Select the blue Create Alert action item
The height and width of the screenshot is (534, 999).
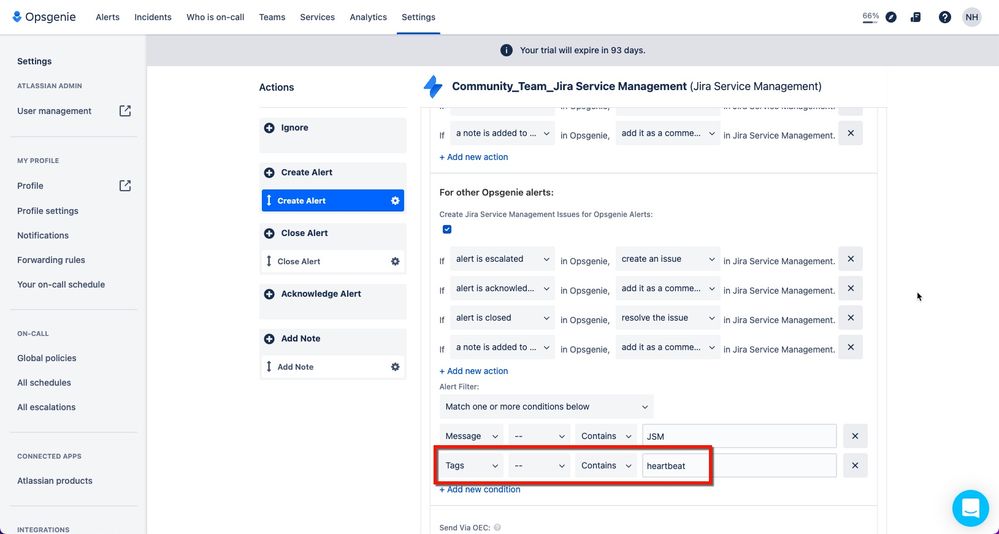click(333, 201)
